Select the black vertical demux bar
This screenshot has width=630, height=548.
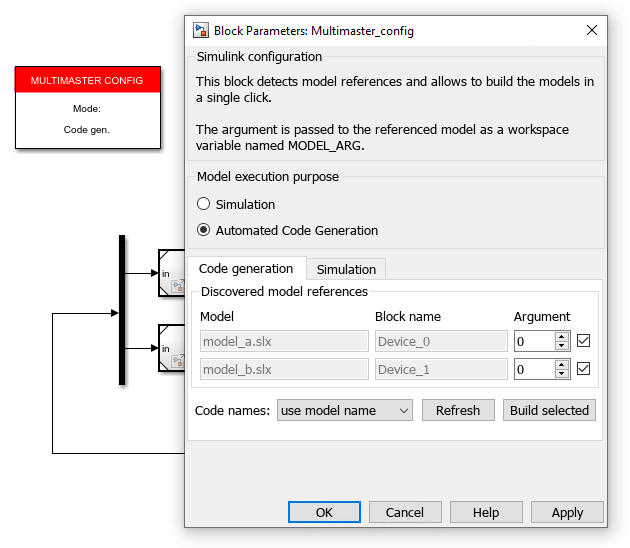pyautogui.click(x=122, y=310)
